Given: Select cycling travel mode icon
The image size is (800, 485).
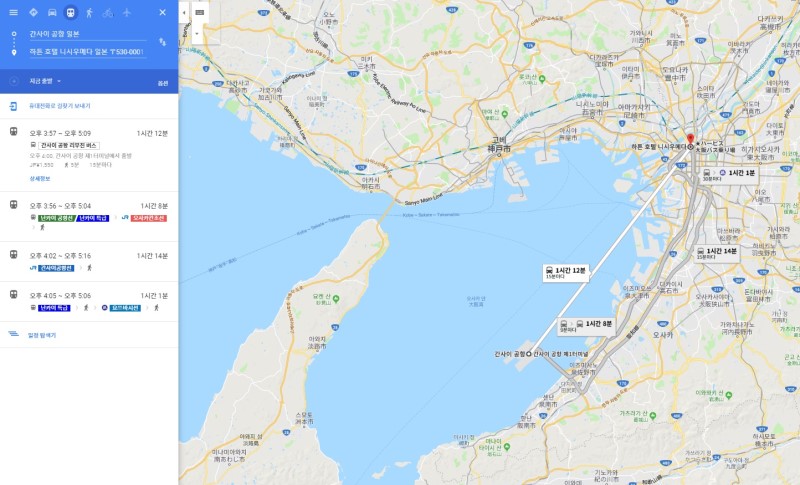Looking at the screenshot, I should coord(108,12).
